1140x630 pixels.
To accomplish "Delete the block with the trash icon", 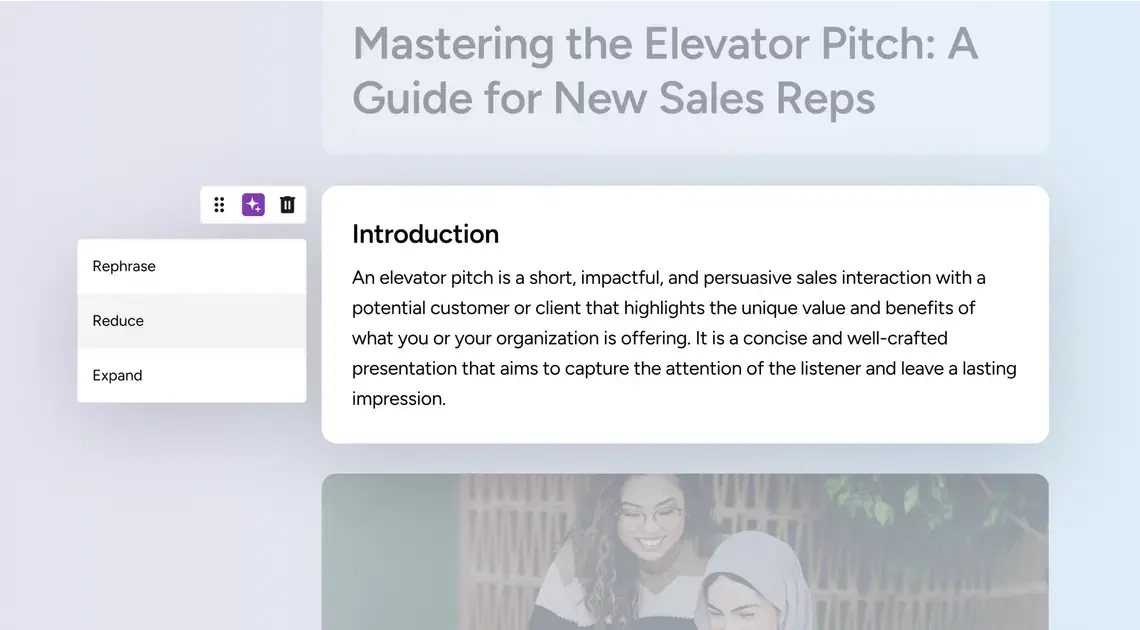I will (287, 205).
